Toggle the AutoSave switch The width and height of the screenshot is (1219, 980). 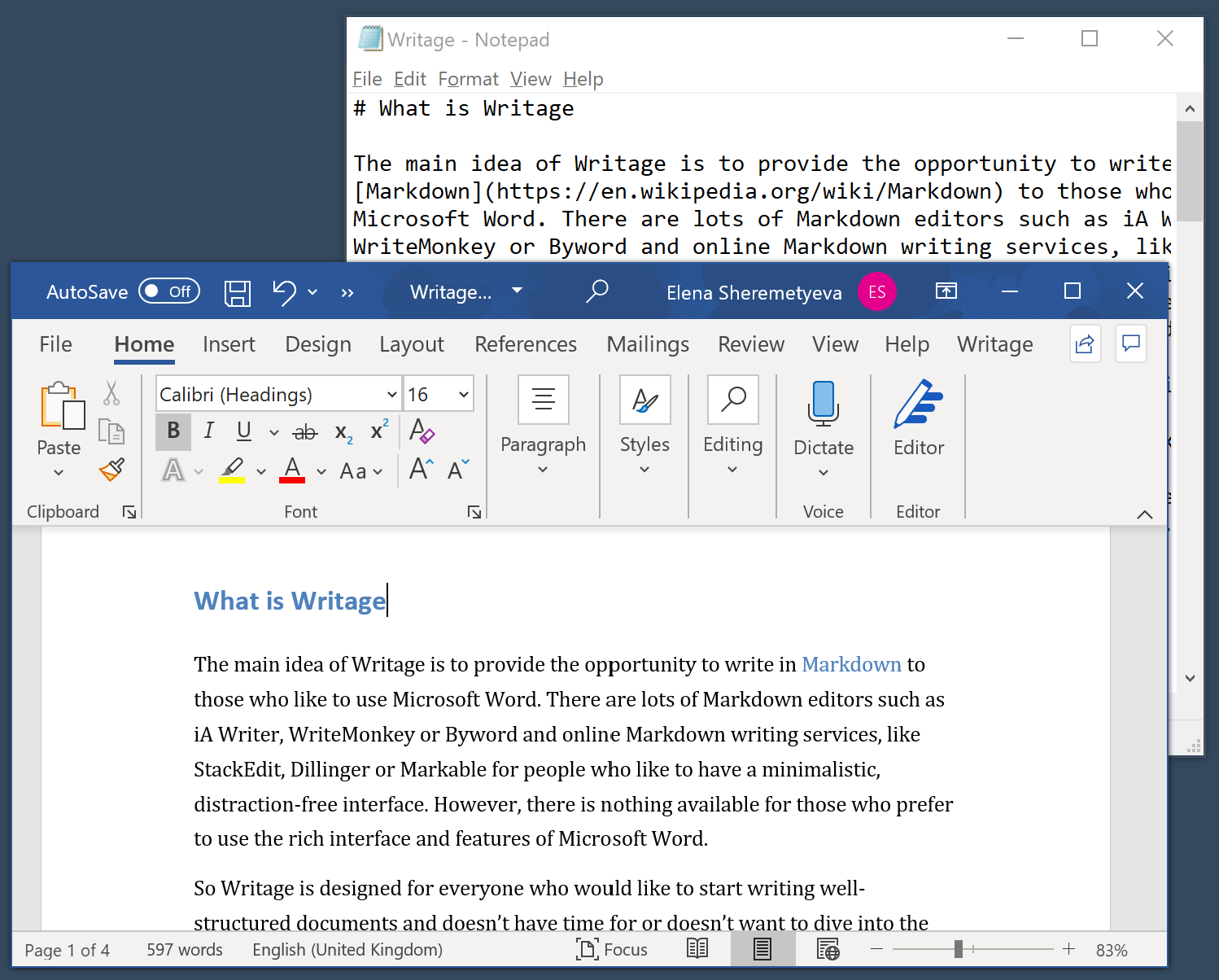(x=169, y=291)
